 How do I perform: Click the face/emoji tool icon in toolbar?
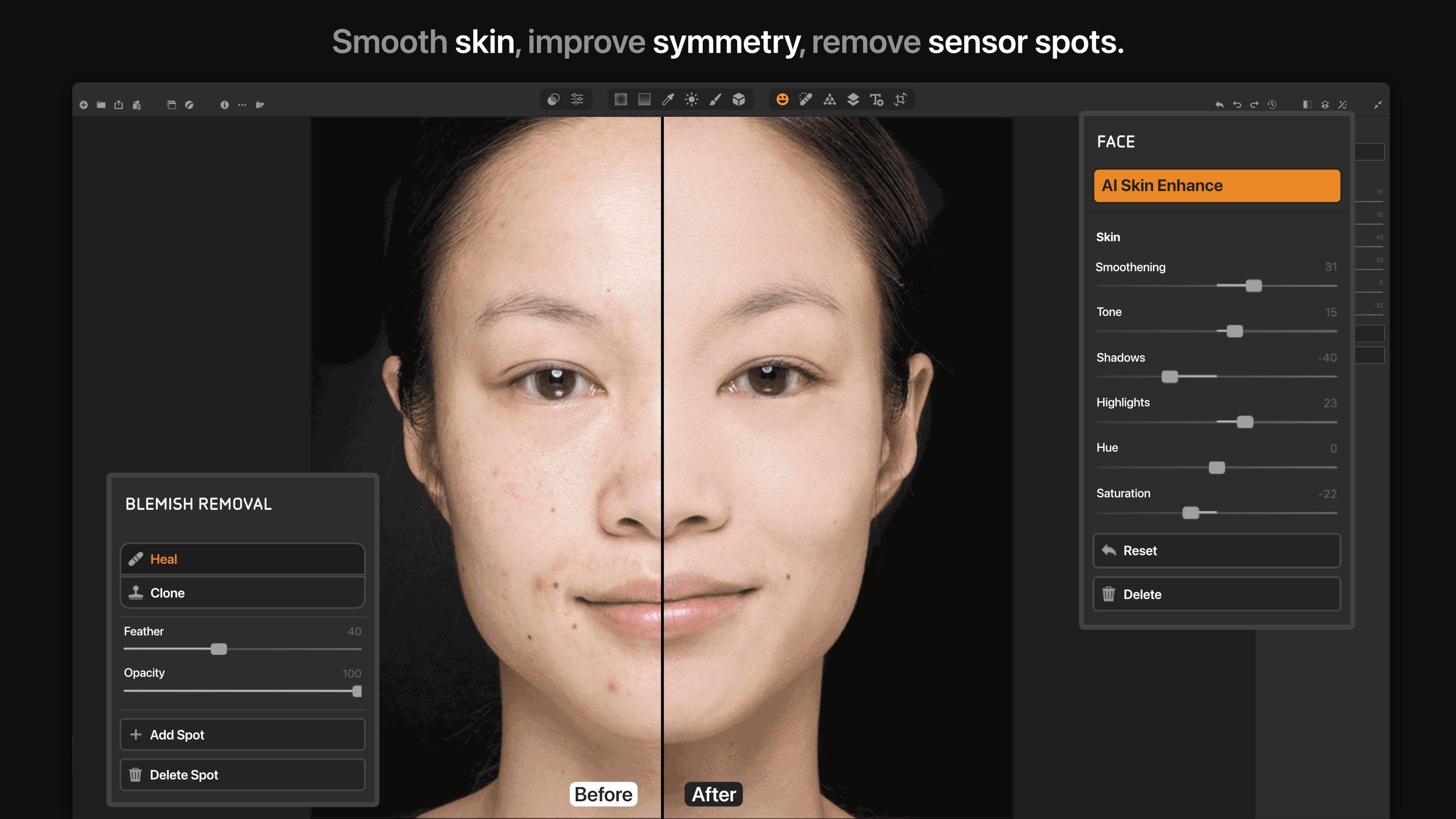[781, 100]
